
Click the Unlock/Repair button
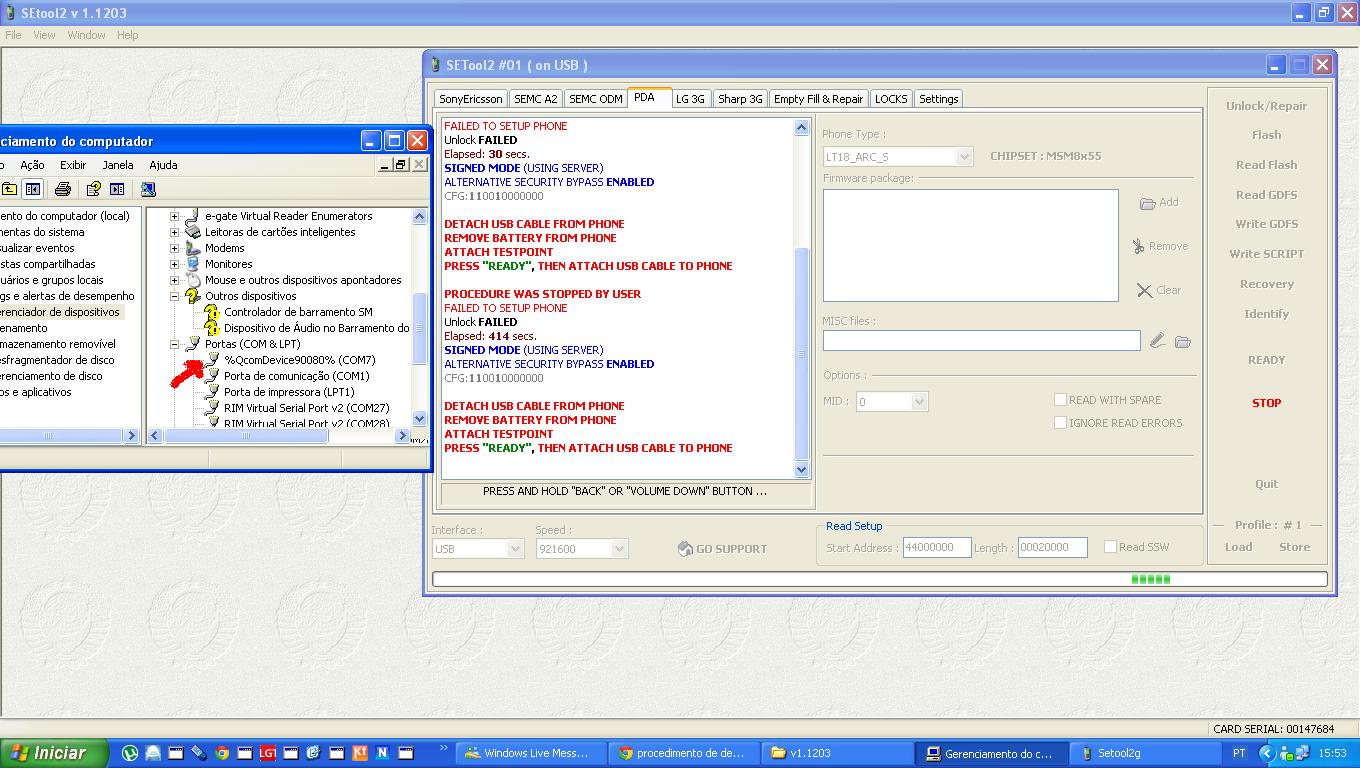coord(1266,106)
